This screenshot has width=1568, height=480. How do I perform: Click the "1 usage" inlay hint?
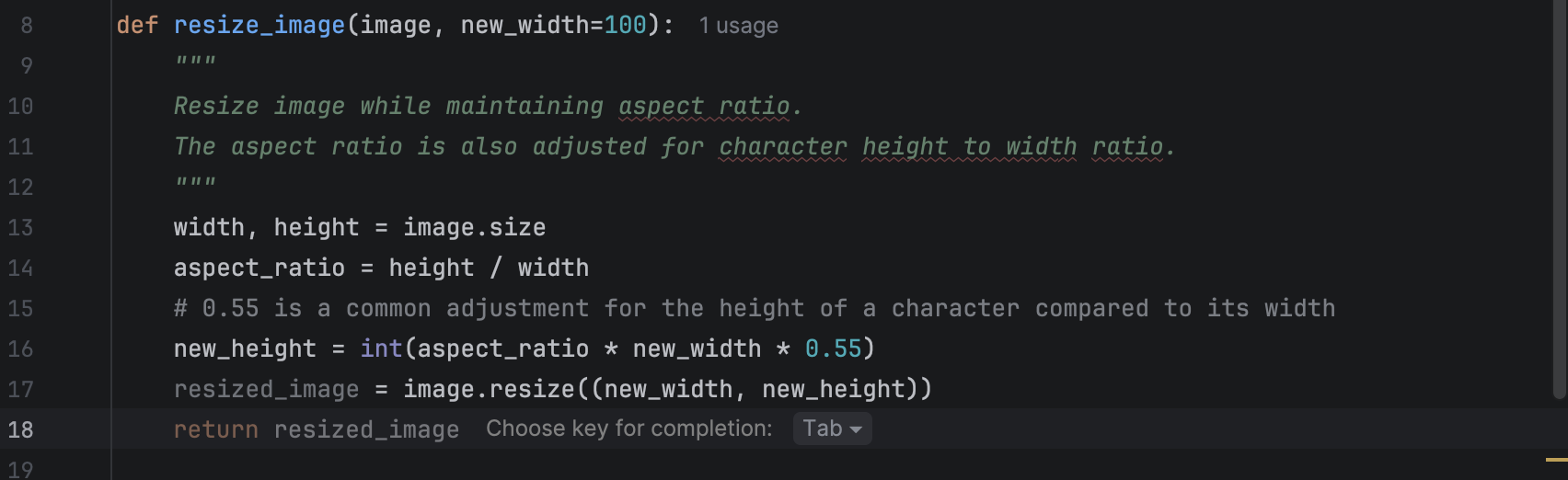tap(738, 26)
